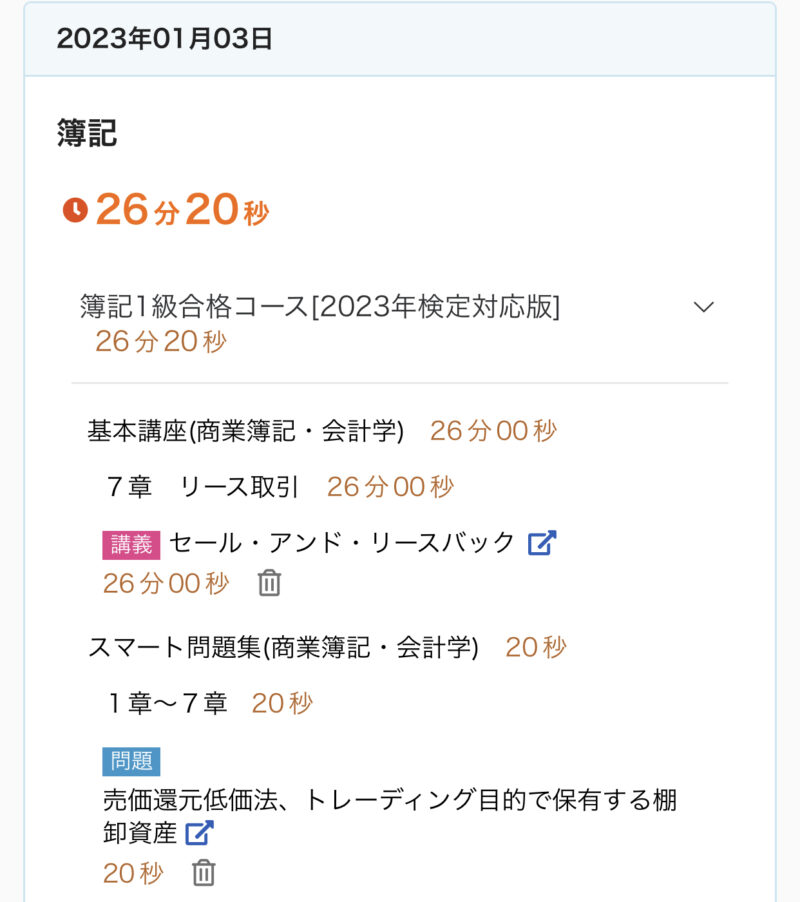This screenshot has width=800, height=902.
Task: Open the 売価還元低価法 problem link
Action: coord(390,801)
